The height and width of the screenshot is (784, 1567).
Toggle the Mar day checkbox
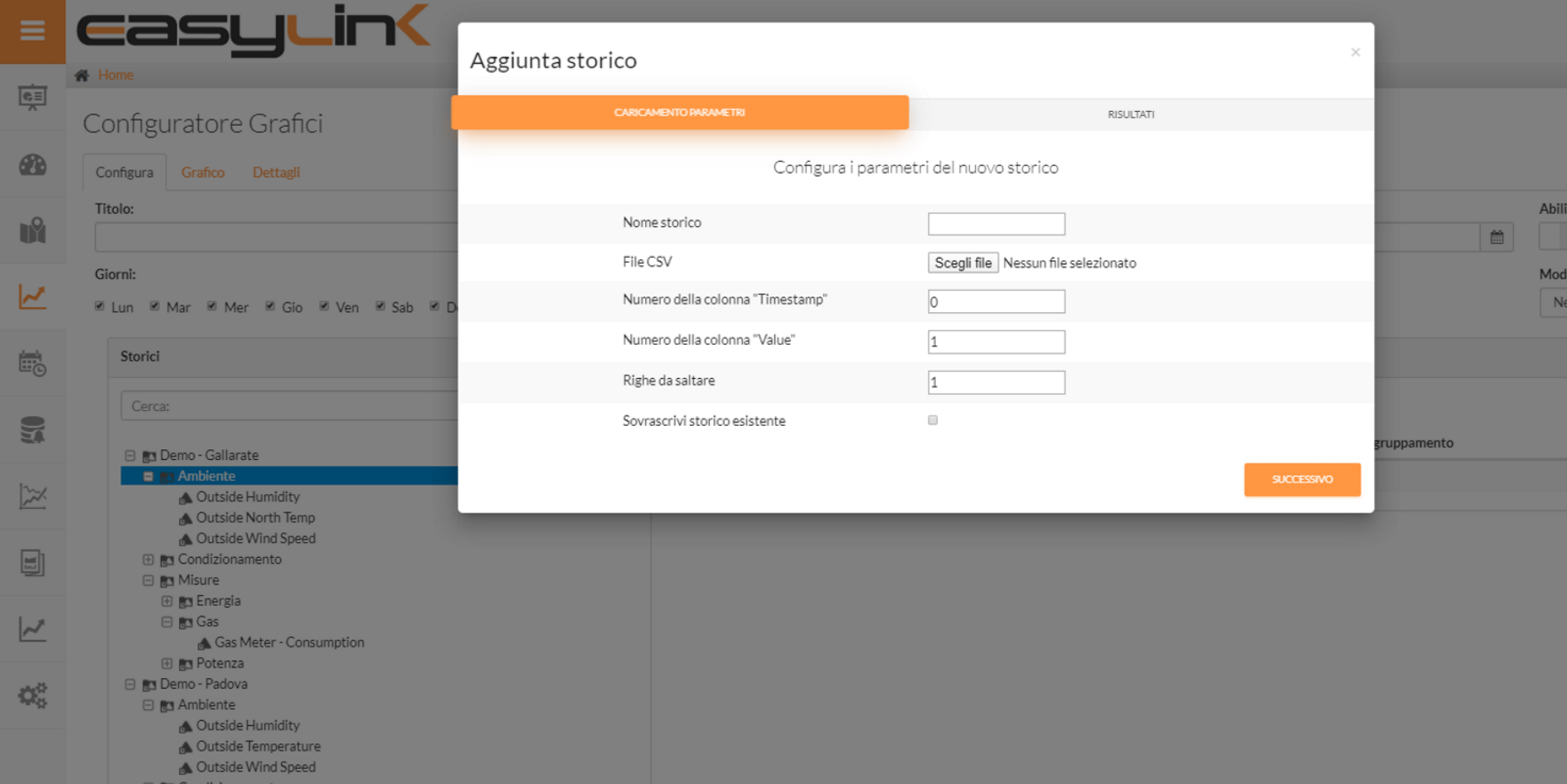point(154,306)
